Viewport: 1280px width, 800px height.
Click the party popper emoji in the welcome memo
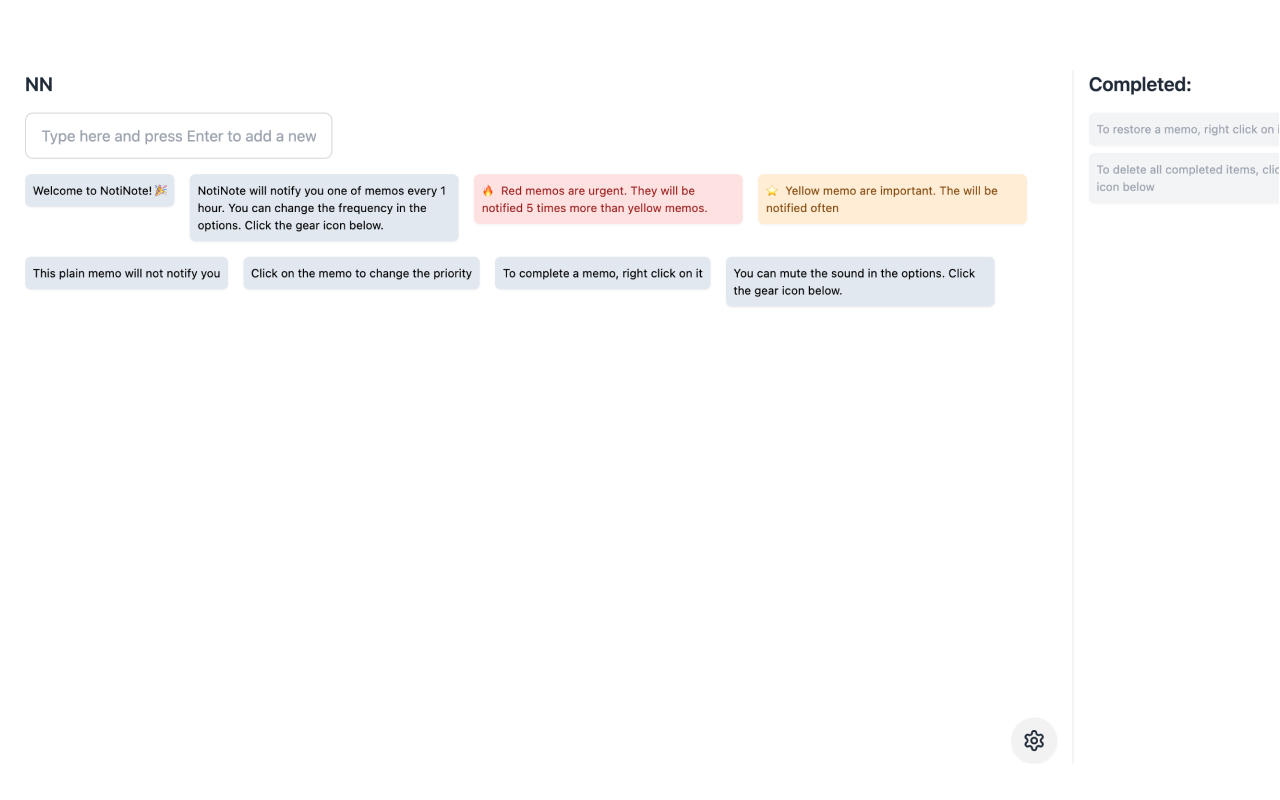pyautogui.click(x=159, y=190)
